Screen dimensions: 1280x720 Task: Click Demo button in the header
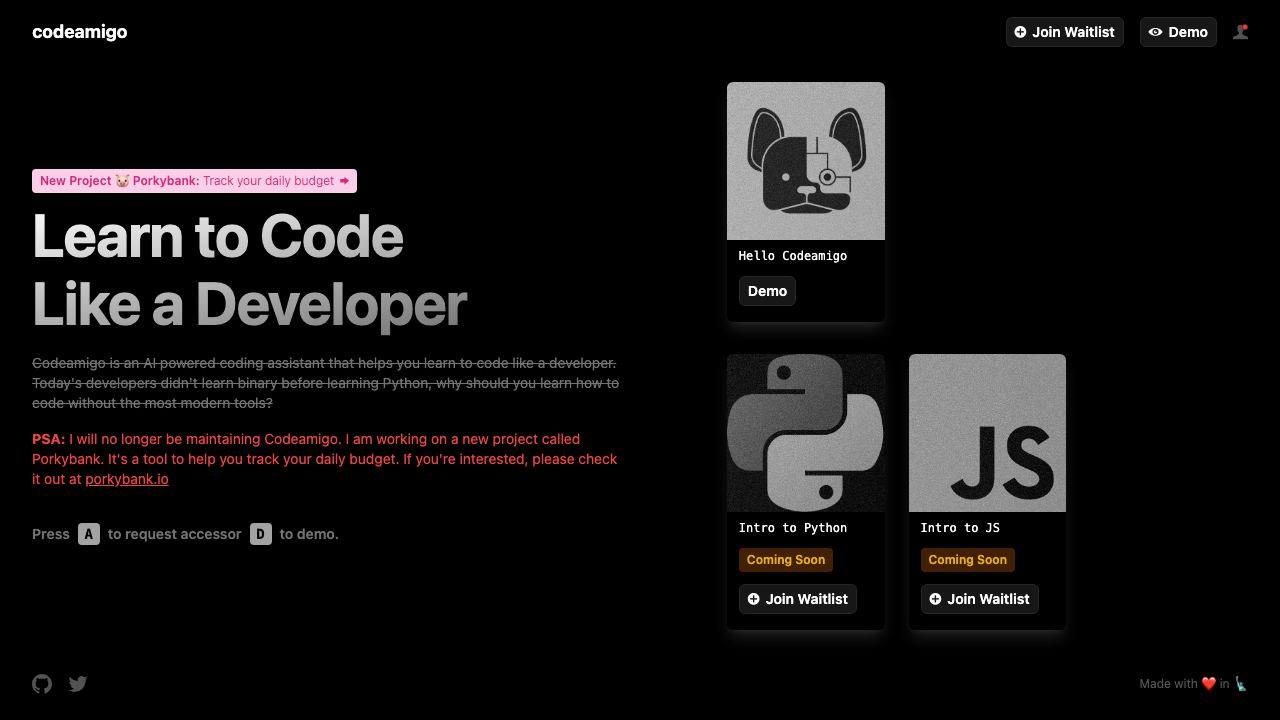tap(1178, 32)
